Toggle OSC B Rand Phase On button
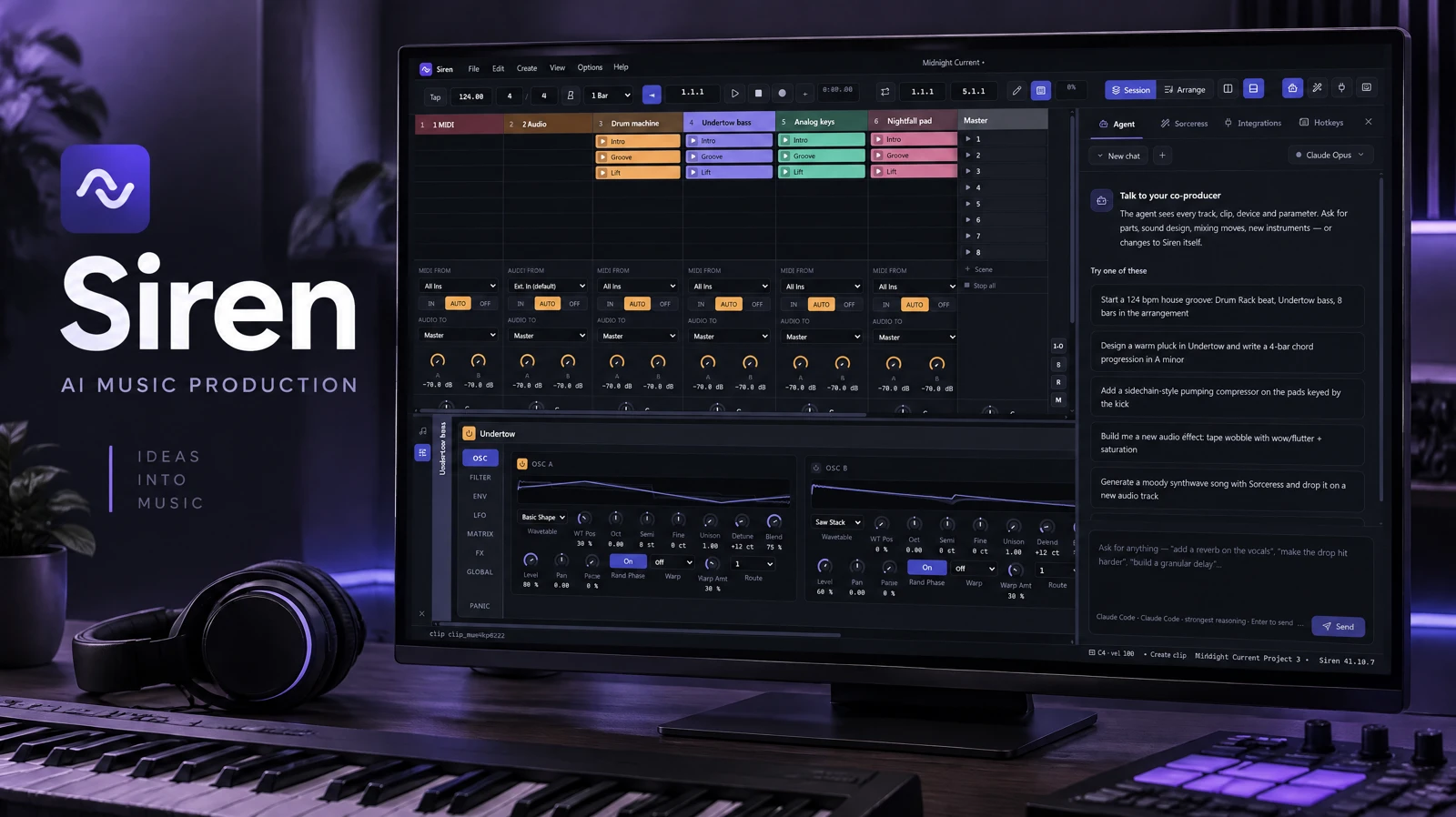This screenshot has width=1456, height=817. coord(926,568)
